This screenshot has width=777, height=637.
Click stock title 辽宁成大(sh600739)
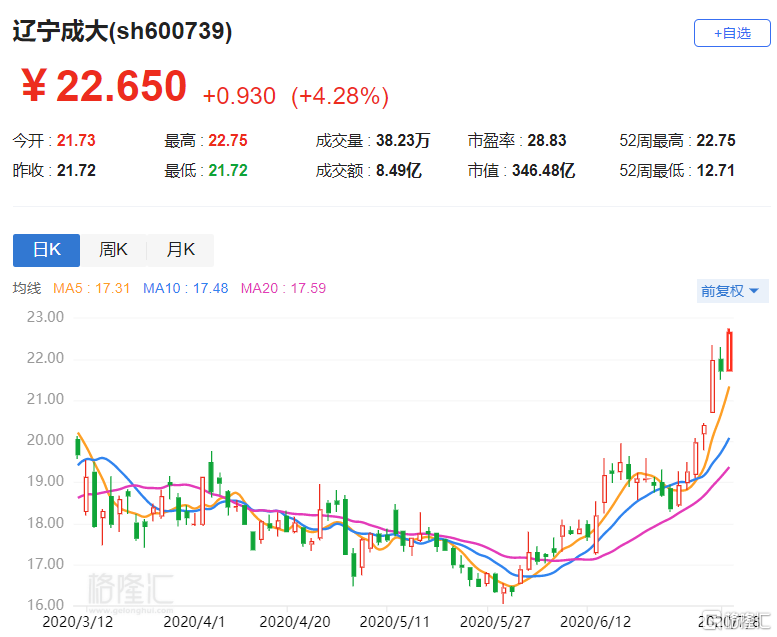click(122, 31)
